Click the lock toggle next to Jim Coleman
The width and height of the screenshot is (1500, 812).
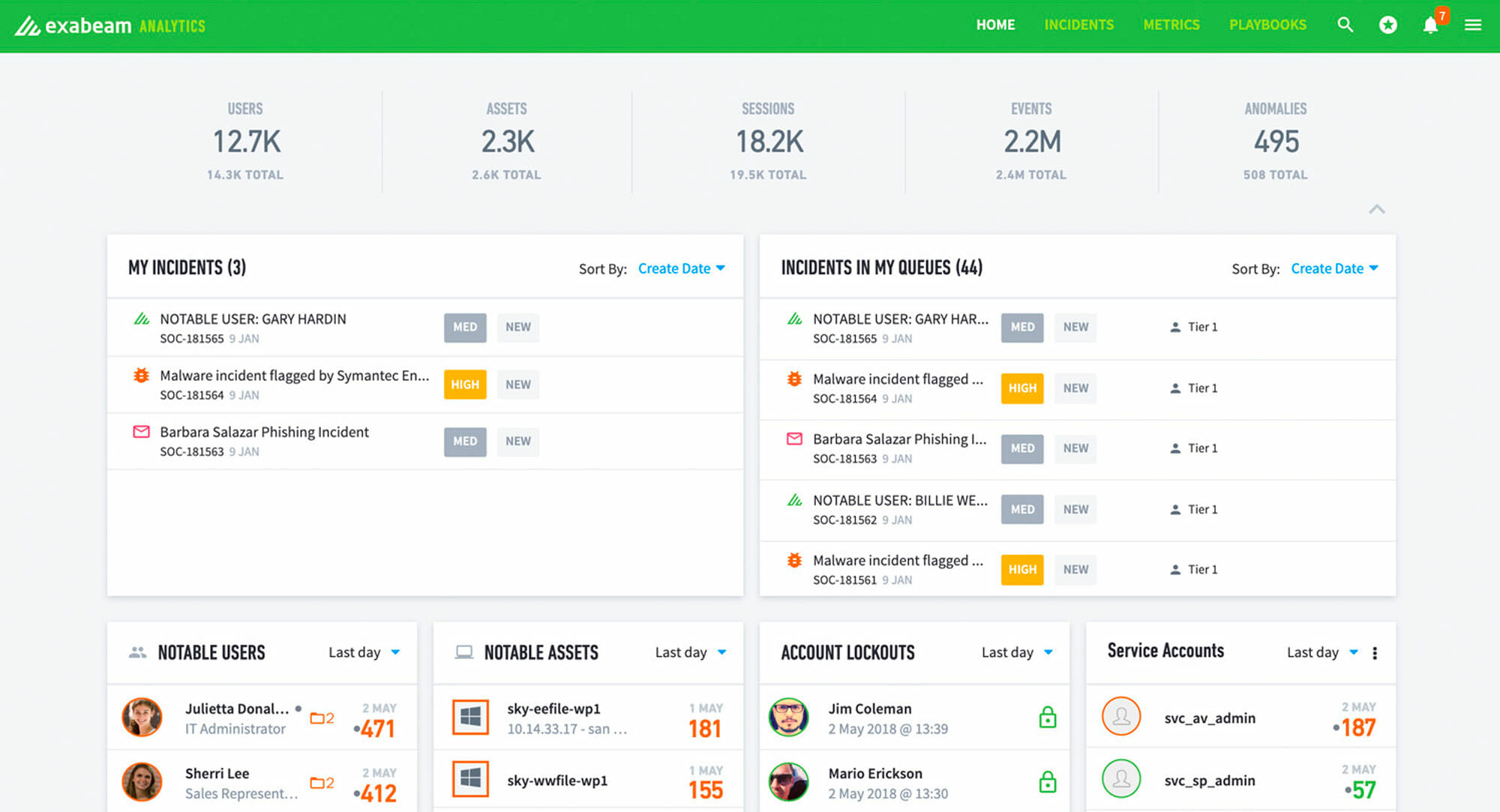coord(1047,717)
